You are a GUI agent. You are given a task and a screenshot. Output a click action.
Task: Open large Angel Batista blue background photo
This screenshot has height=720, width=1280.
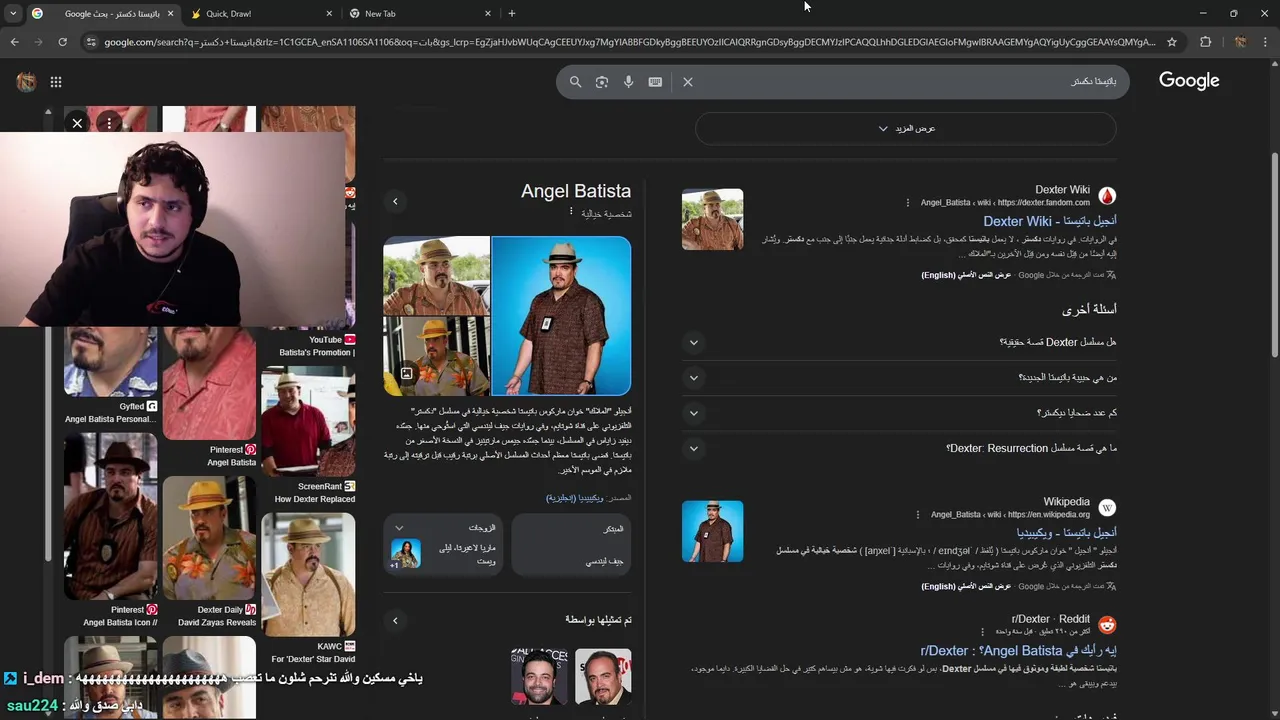(561, 316)
